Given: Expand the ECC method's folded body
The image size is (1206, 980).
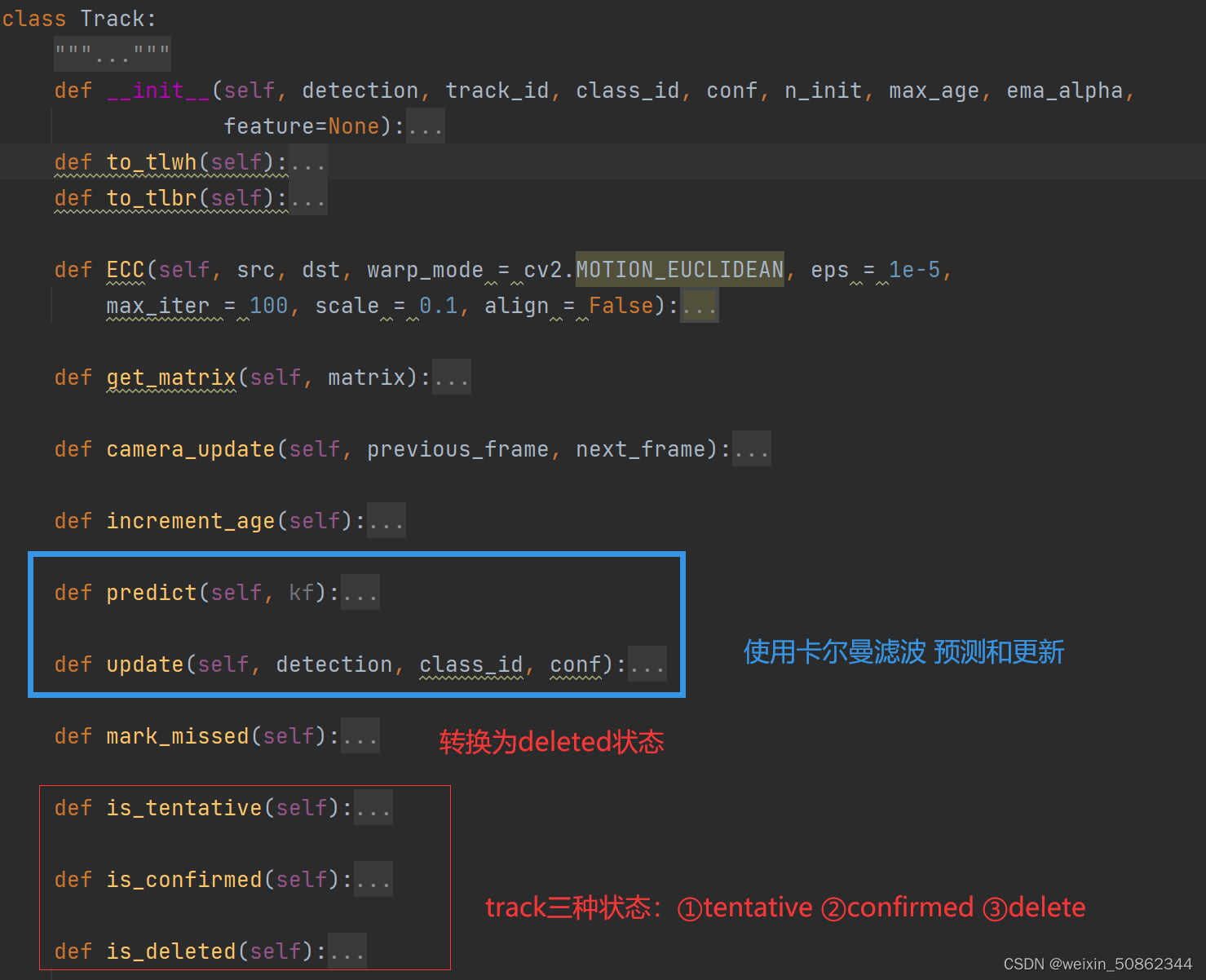Looking at the screenshot, I should pyautogui.click(x=698, y=305).
